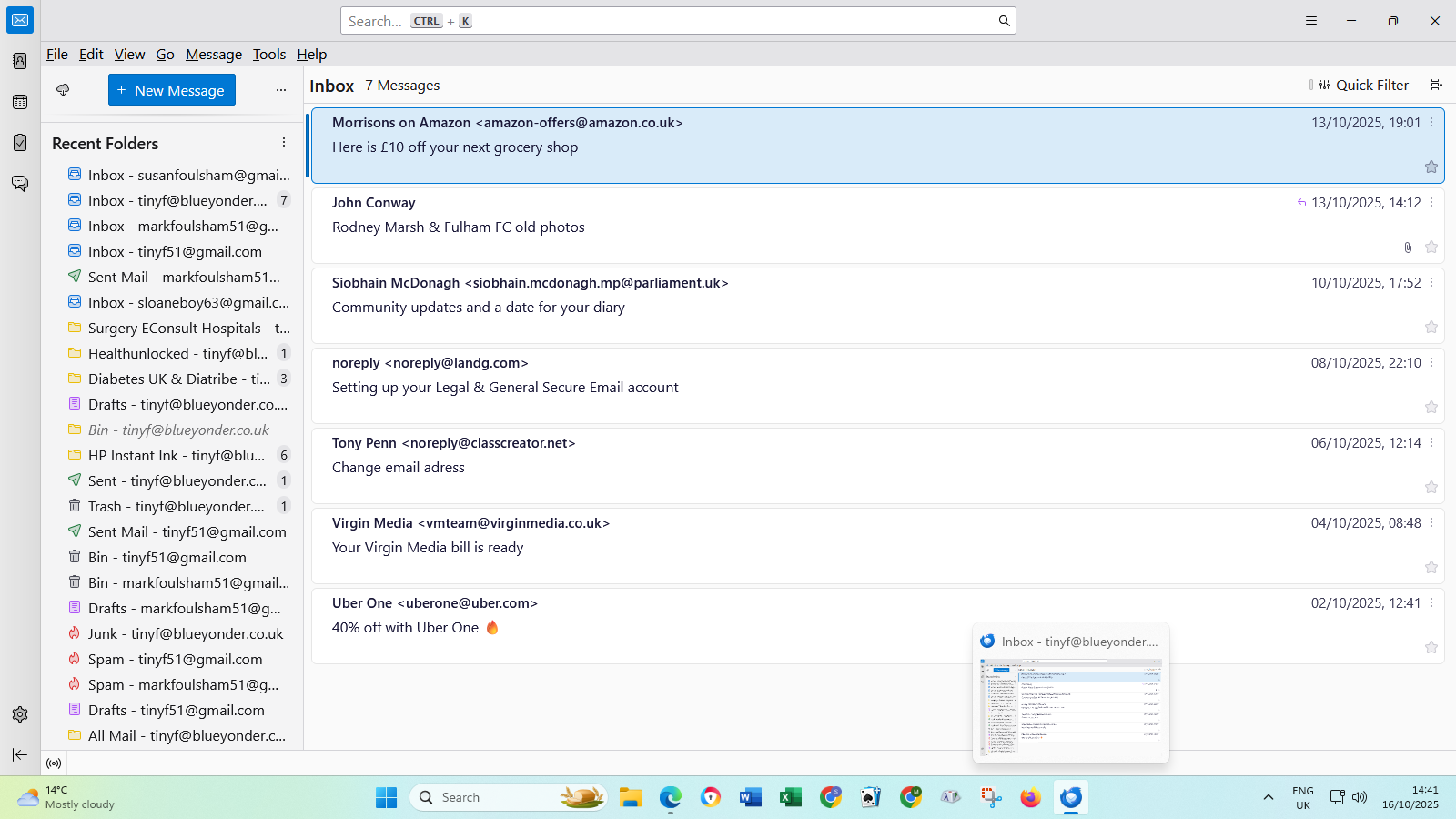This screenshot has height=819, width=1456.
Task: Open more options for Virgin Media message
Action: pyautogui.click(x=1431, y=523)
